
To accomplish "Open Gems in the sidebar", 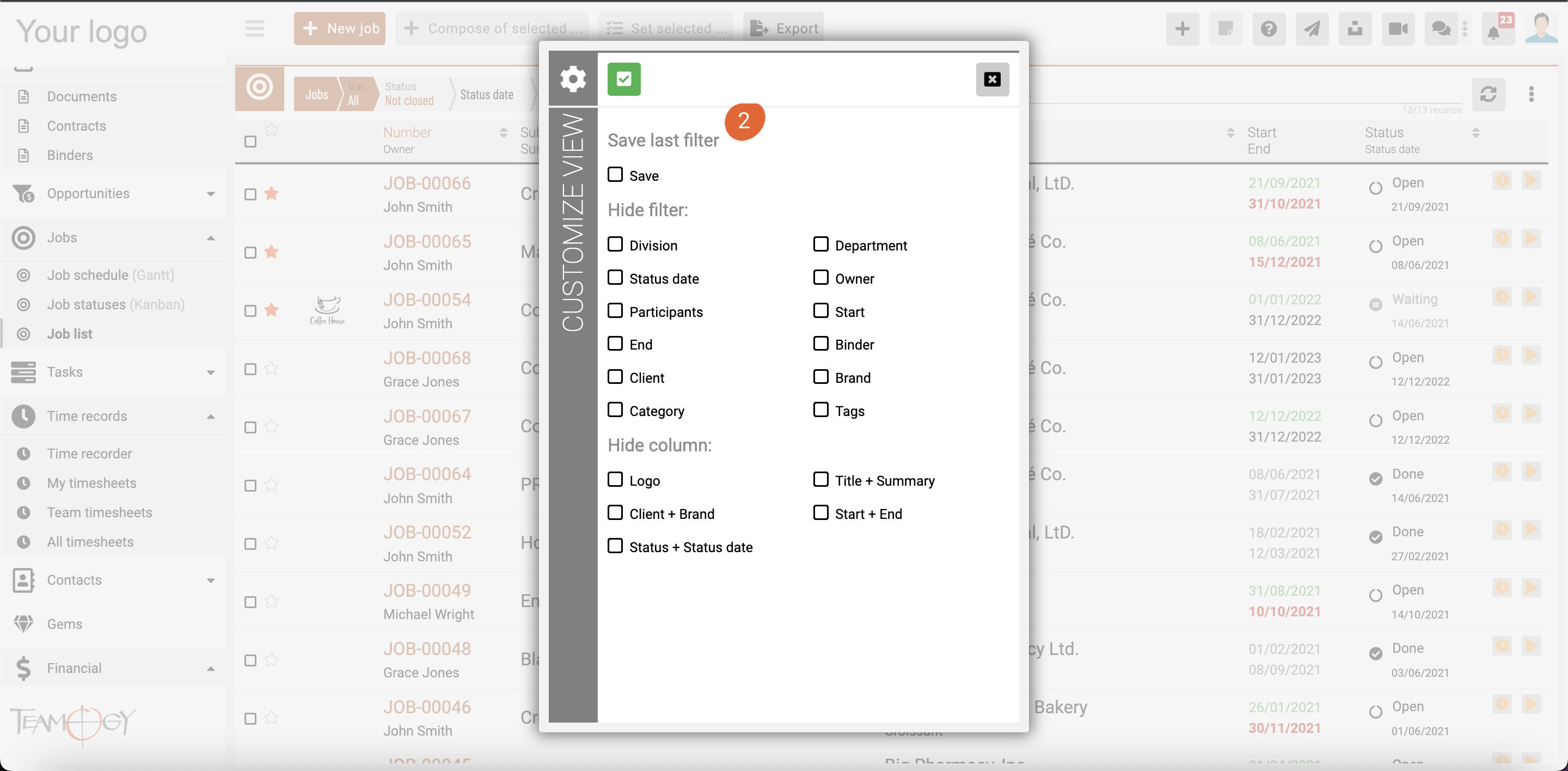I will pyautogui.click(x=65, y=624).
